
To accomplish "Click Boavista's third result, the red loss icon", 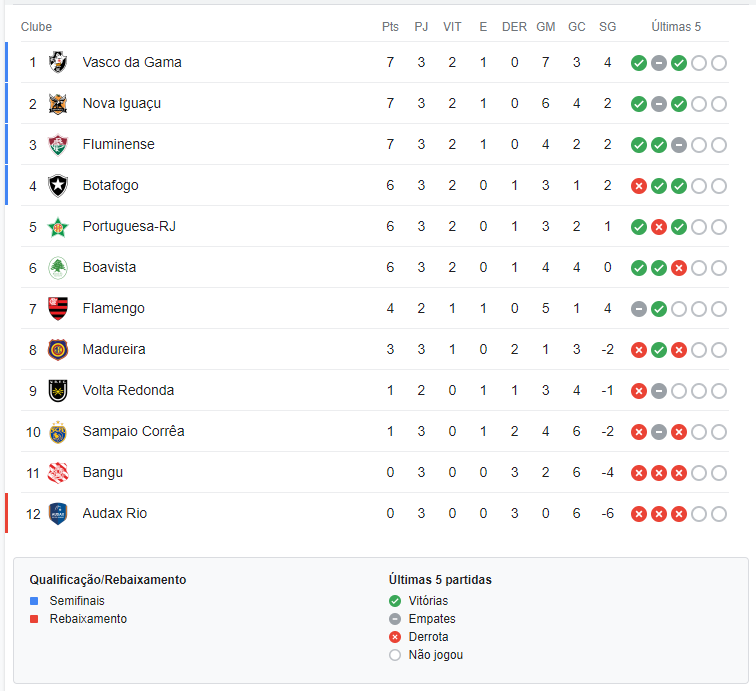I will (679, 268).
